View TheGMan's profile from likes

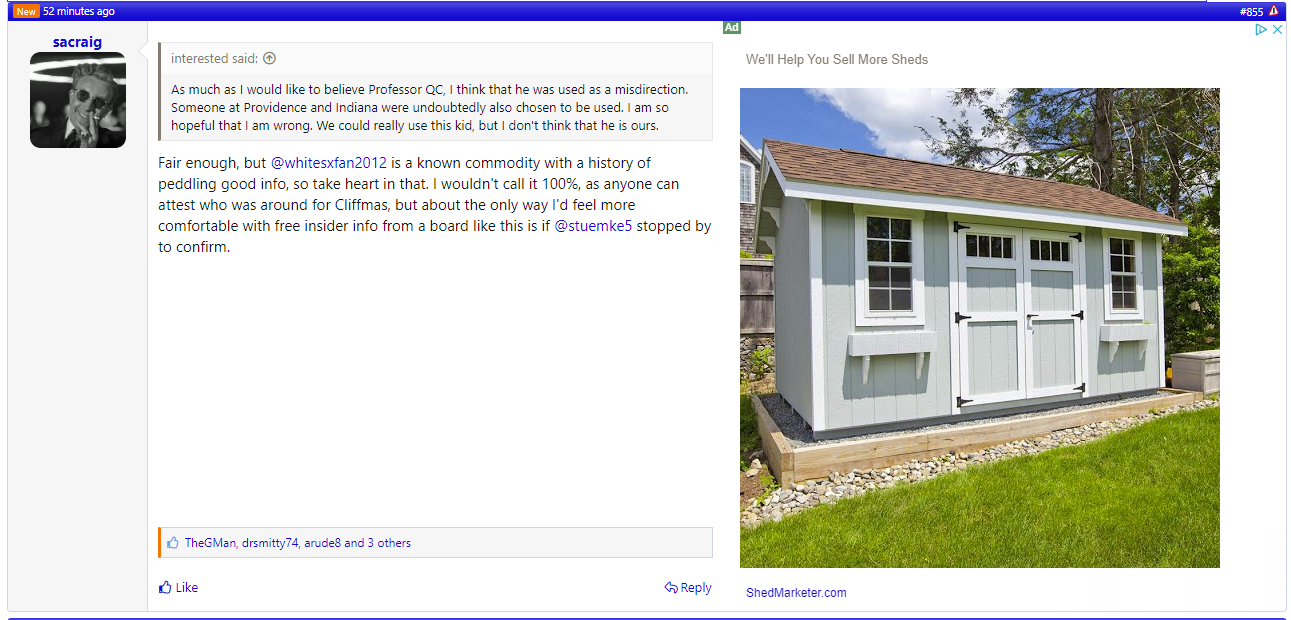(x=210, y=543)
